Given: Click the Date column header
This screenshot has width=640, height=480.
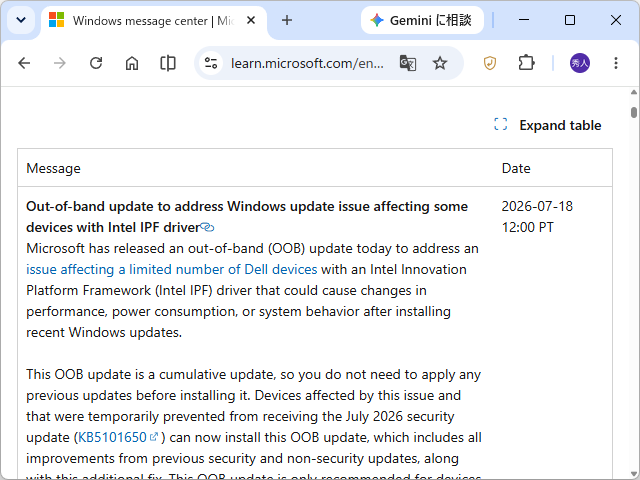Looking at the screenshot, I should tap(516, 168).
